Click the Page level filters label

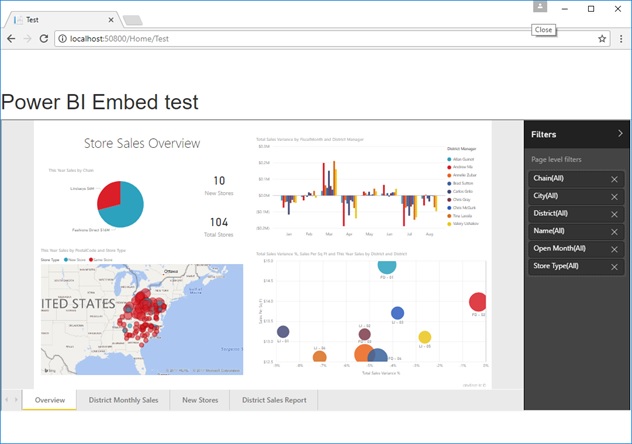tap(556, 160)
